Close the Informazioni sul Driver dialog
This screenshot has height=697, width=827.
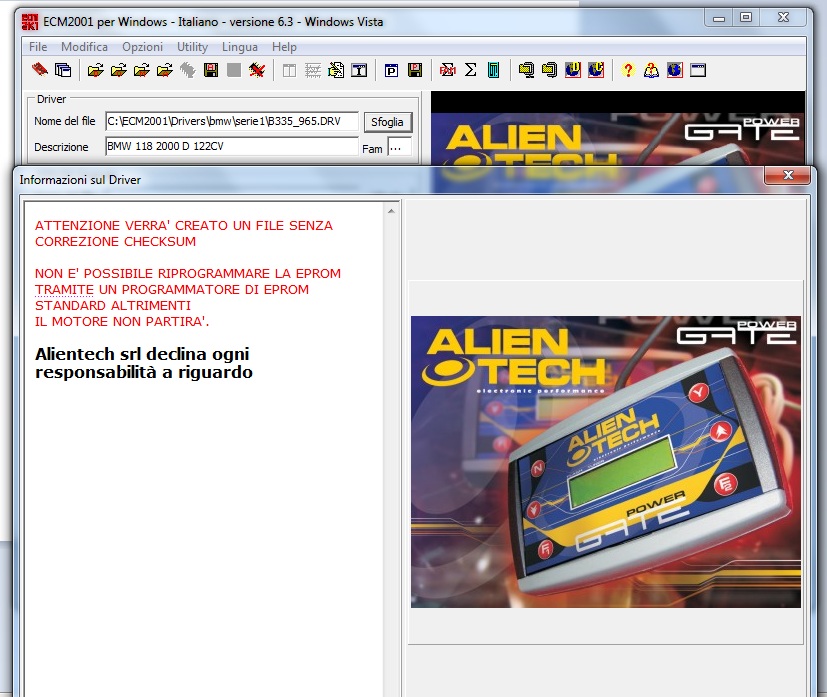click(787, 175)
